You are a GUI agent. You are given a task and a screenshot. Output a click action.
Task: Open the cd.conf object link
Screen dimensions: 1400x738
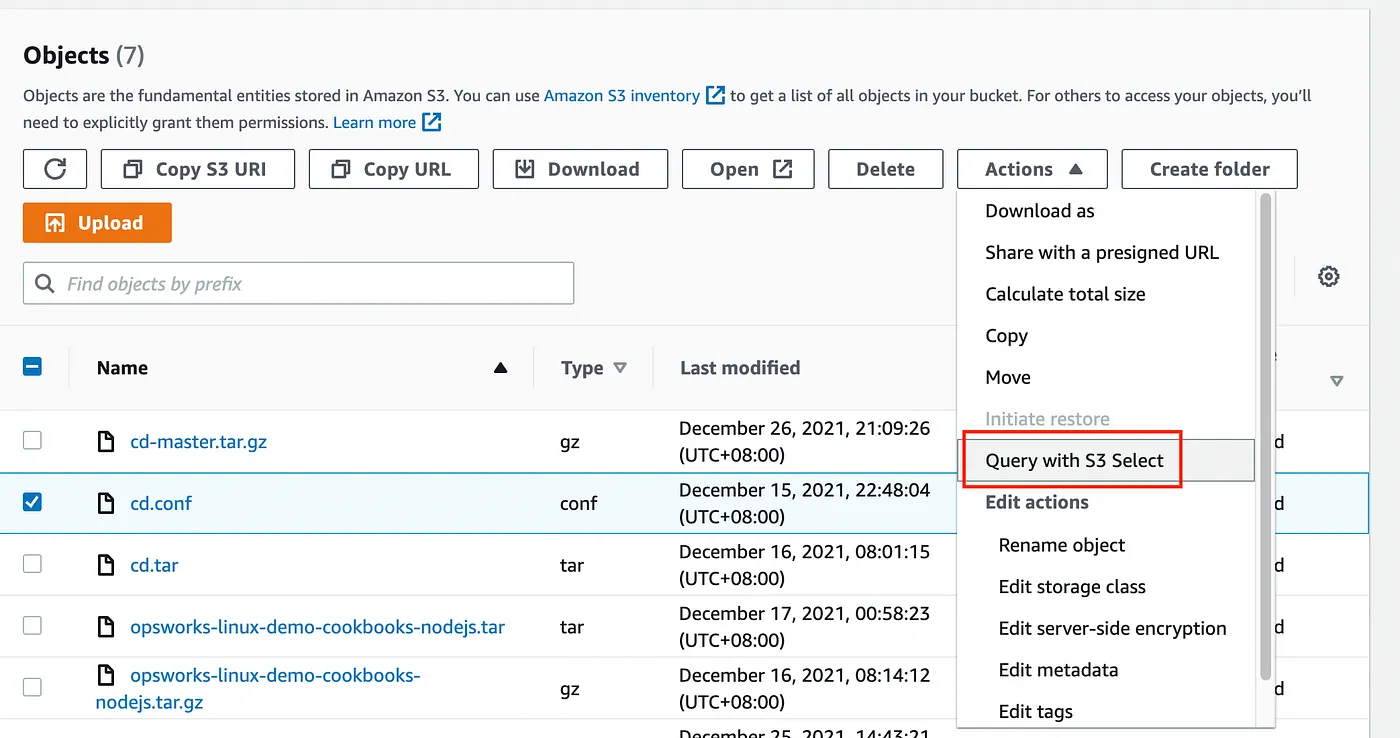(161, 503)
